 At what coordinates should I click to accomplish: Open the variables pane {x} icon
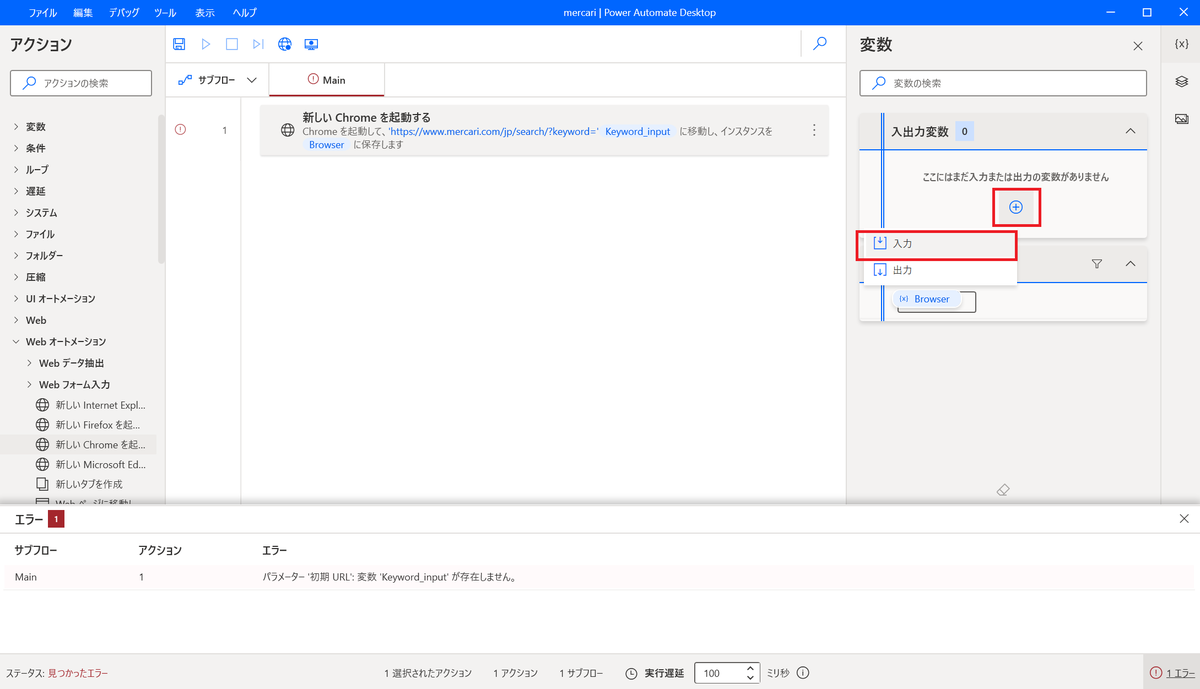coord(1181,45)
